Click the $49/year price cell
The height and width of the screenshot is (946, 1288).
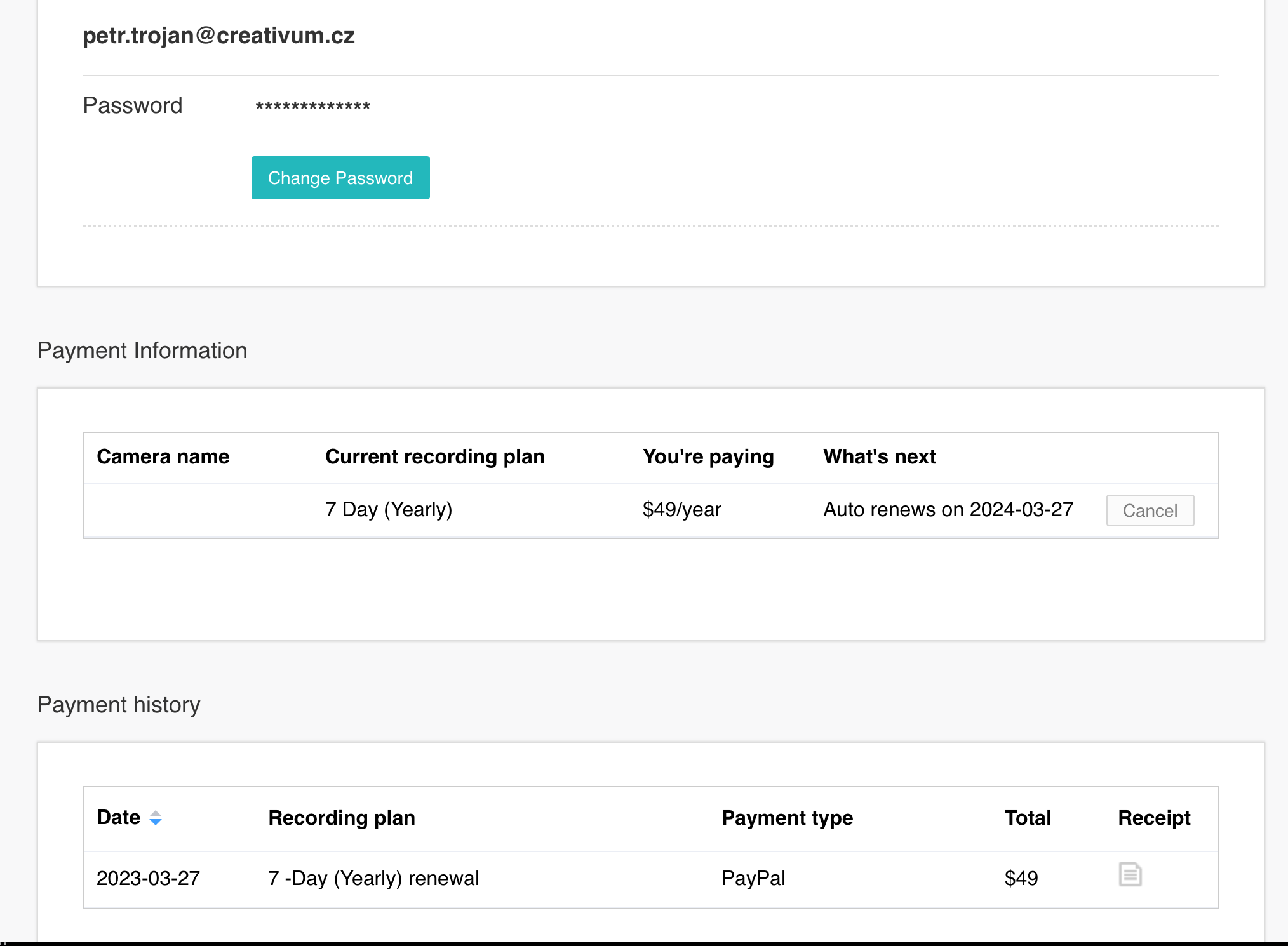pyautogui.click(x=682, y=510)
